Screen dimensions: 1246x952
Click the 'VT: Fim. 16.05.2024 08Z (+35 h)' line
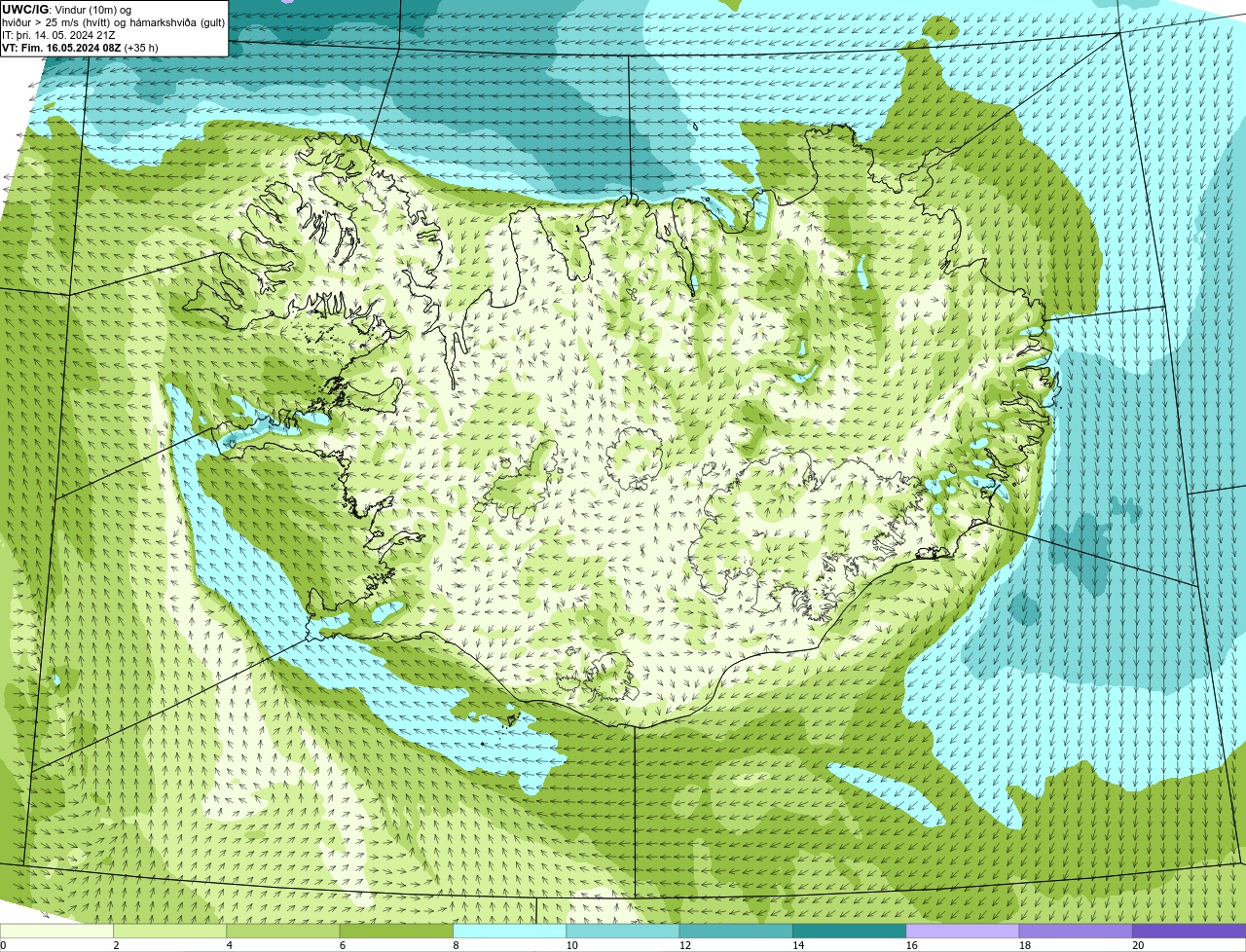pyautogui.click(x=80, y=47)
